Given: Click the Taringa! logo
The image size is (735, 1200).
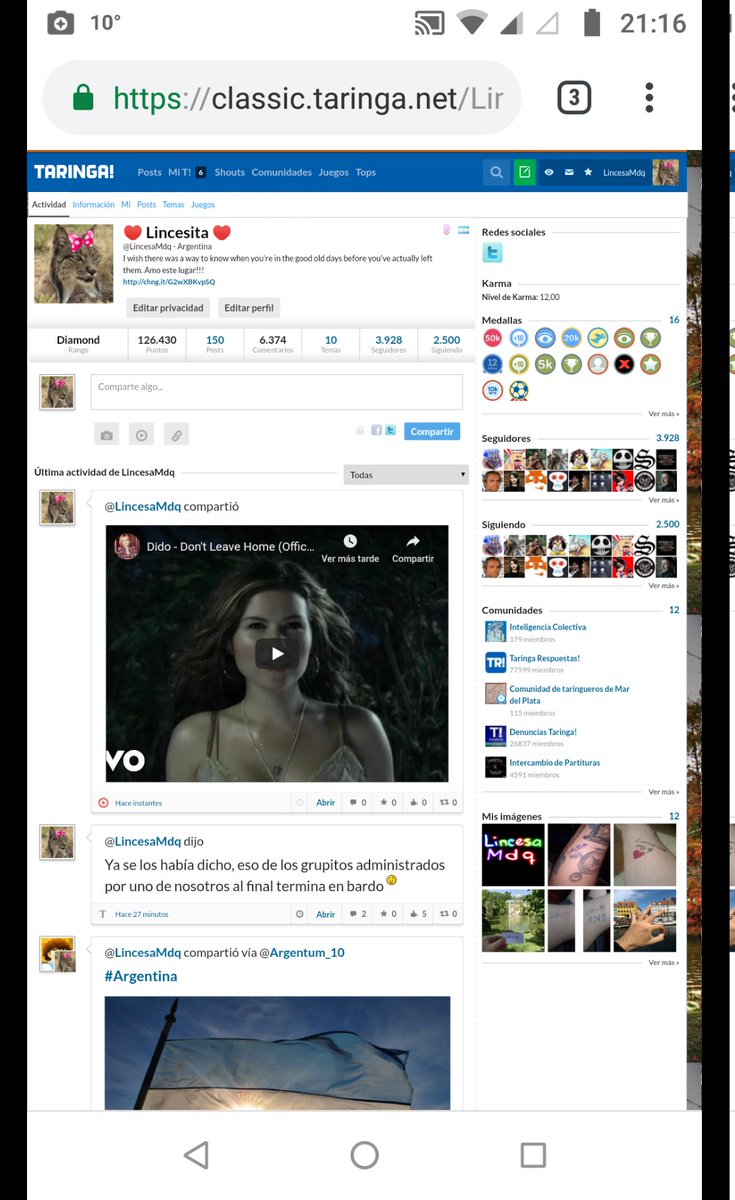Looking at the screenshot, I should tap(74, 172).
